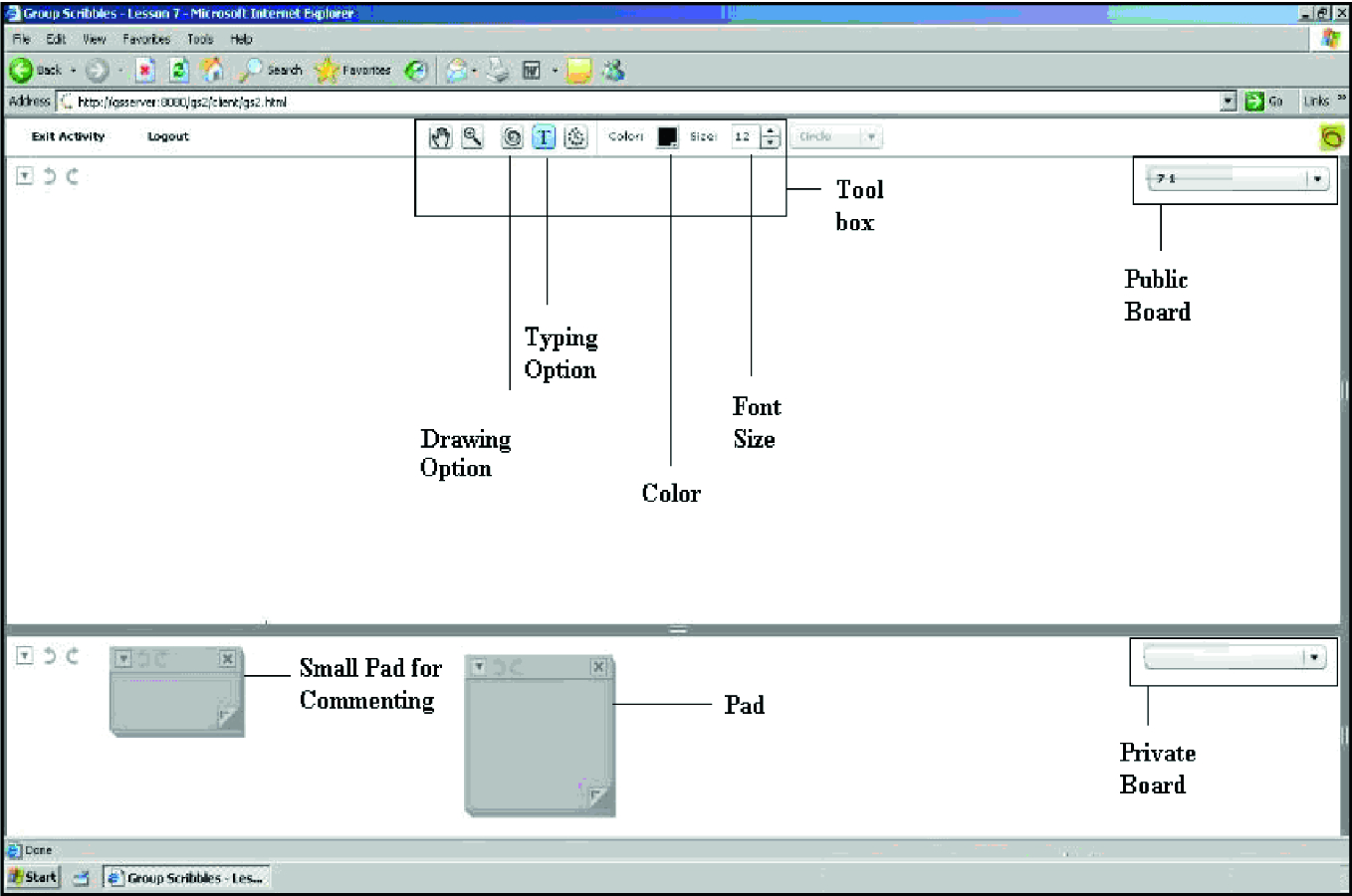Open the Circle shape dropdown
1352x896 pixels.
tap(836, 137)
